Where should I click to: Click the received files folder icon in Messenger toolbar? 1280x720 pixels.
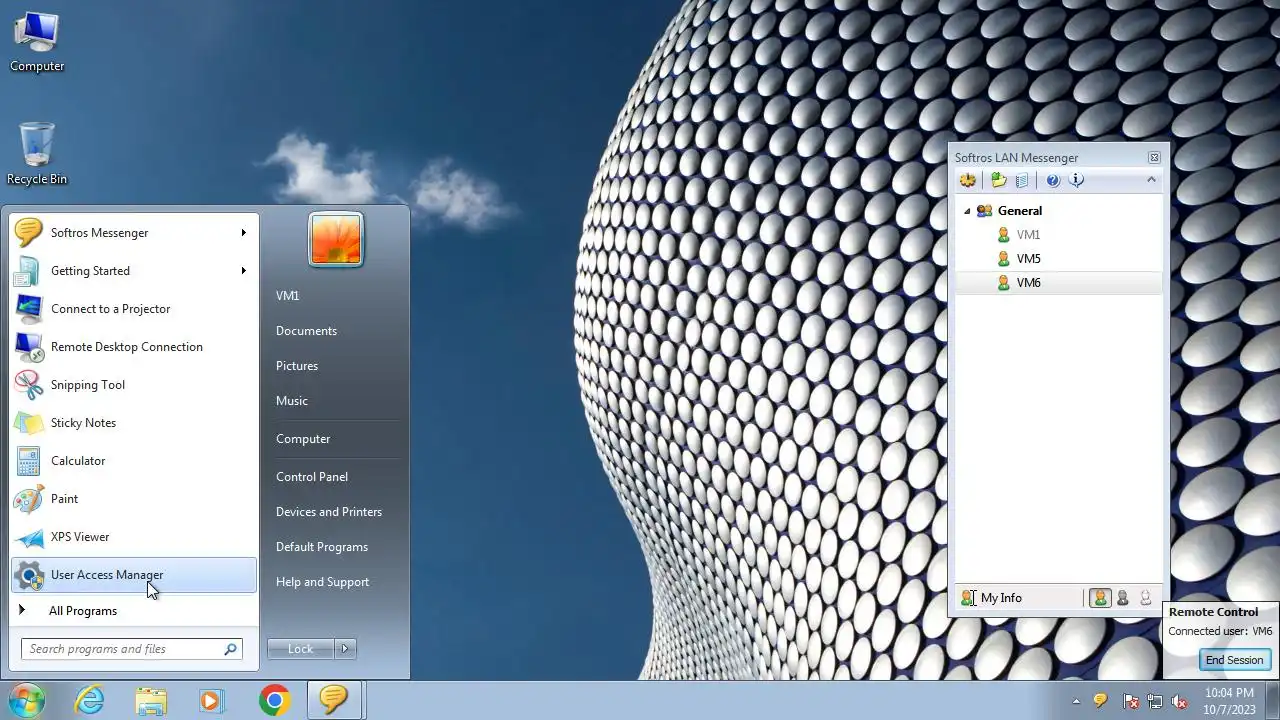coord(998,180)
